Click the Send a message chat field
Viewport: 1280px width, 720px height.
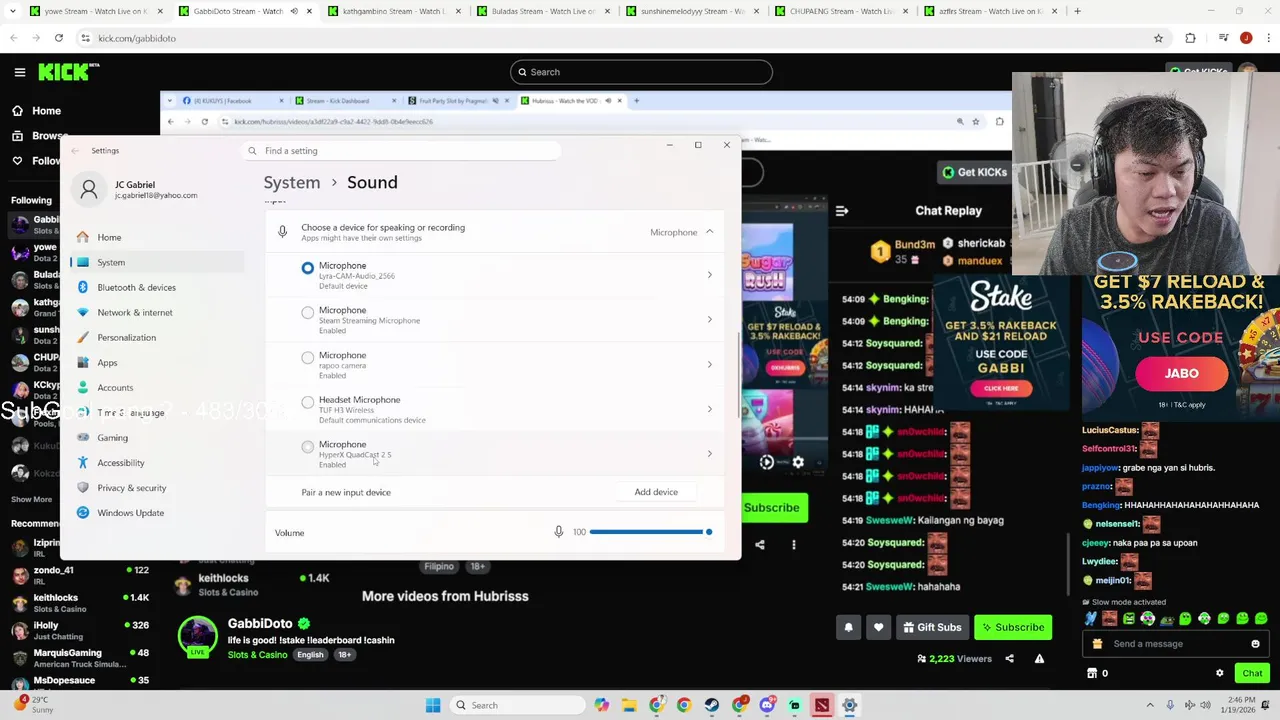pyautogui.click(x=1176, y=644)
